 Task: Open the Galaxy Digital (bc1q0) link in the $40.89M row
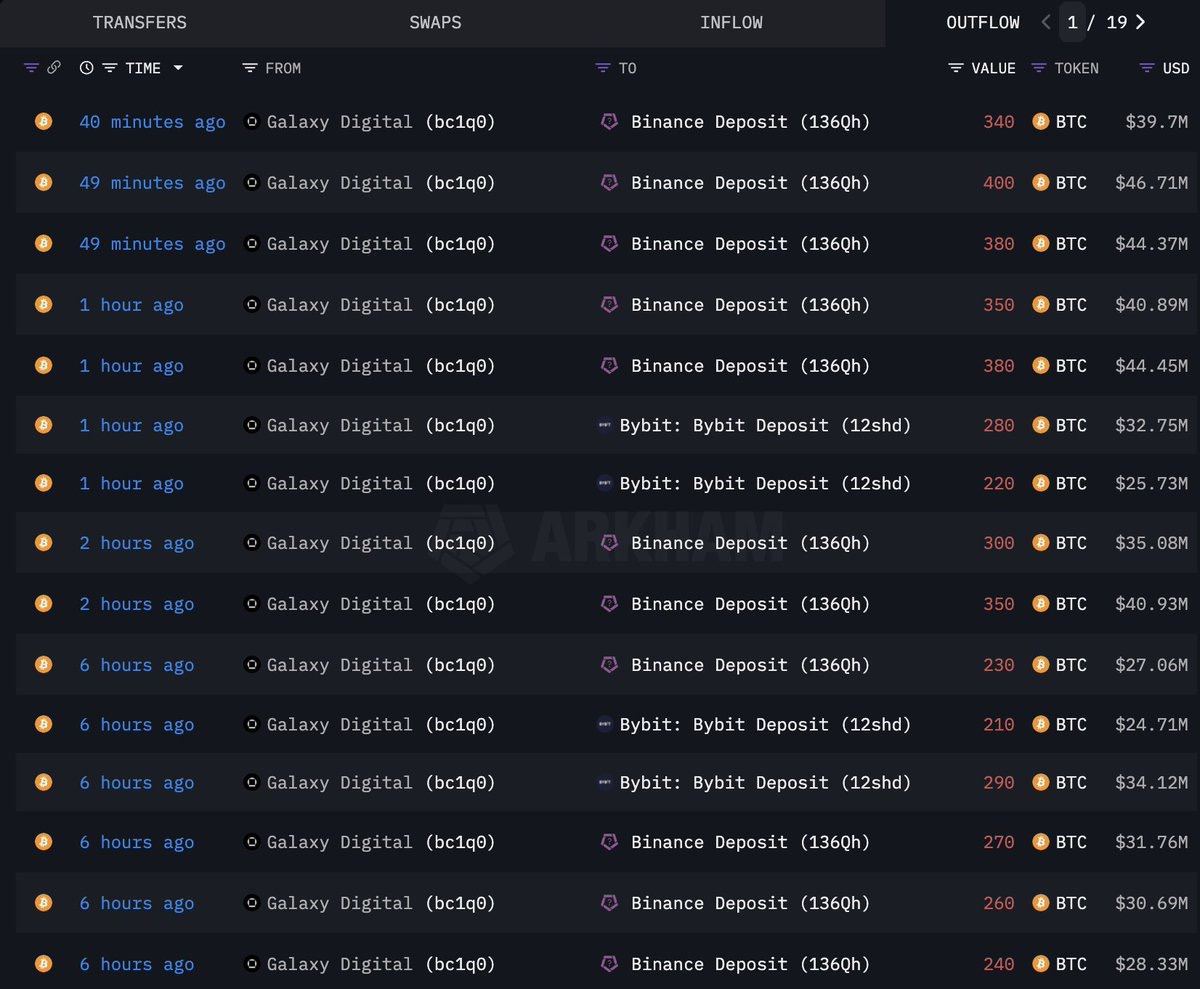[x=381, y=305]
